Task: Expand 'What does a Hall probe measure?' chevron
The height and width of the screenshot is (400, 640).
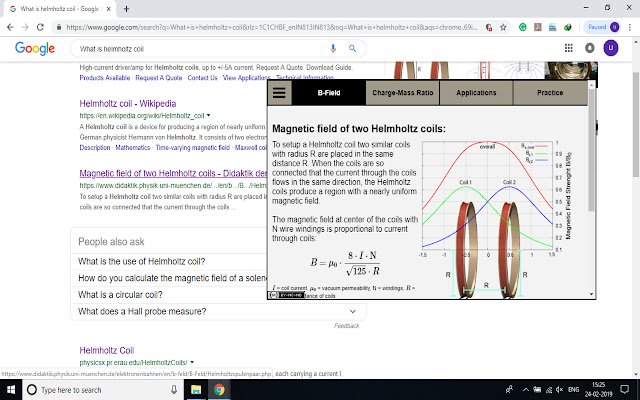Action: [x=353, y=311]
